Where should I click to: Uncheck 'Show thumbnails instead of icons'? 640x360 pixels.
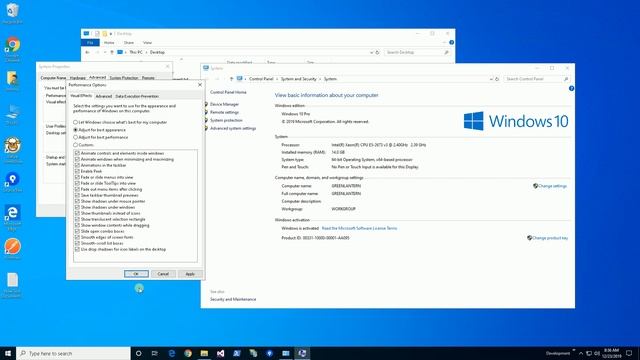tap(77, 213)
